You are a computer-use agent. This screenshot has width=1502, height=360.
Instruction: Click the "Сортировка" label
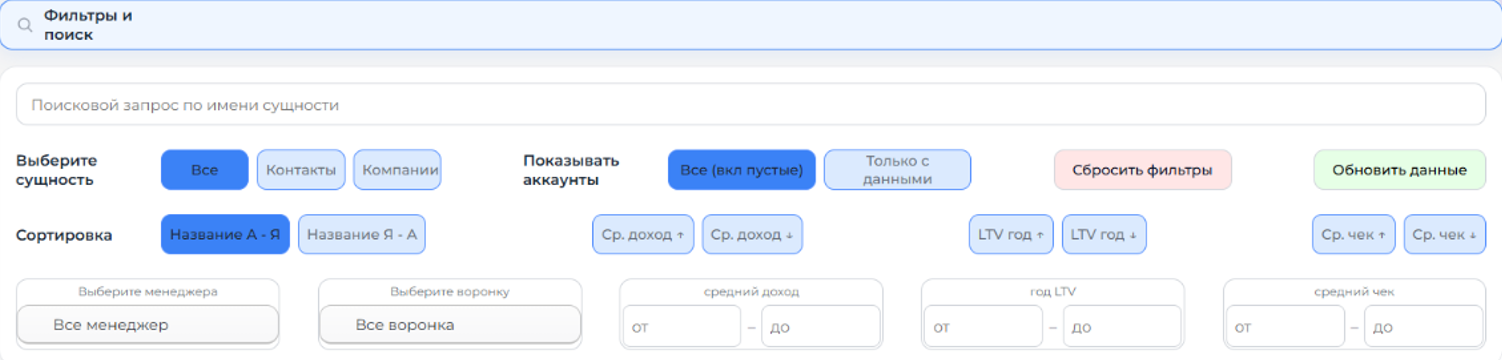(x=64, y=235)
